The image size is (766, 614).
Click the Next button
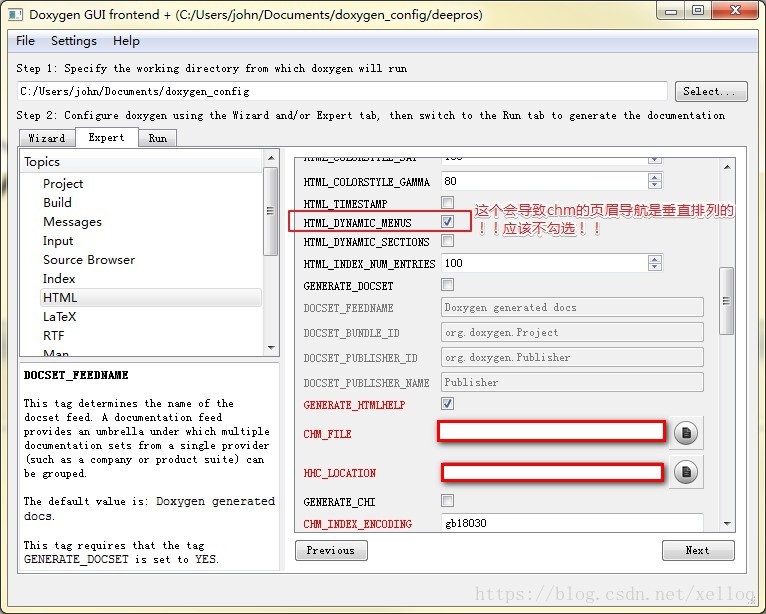698,550
